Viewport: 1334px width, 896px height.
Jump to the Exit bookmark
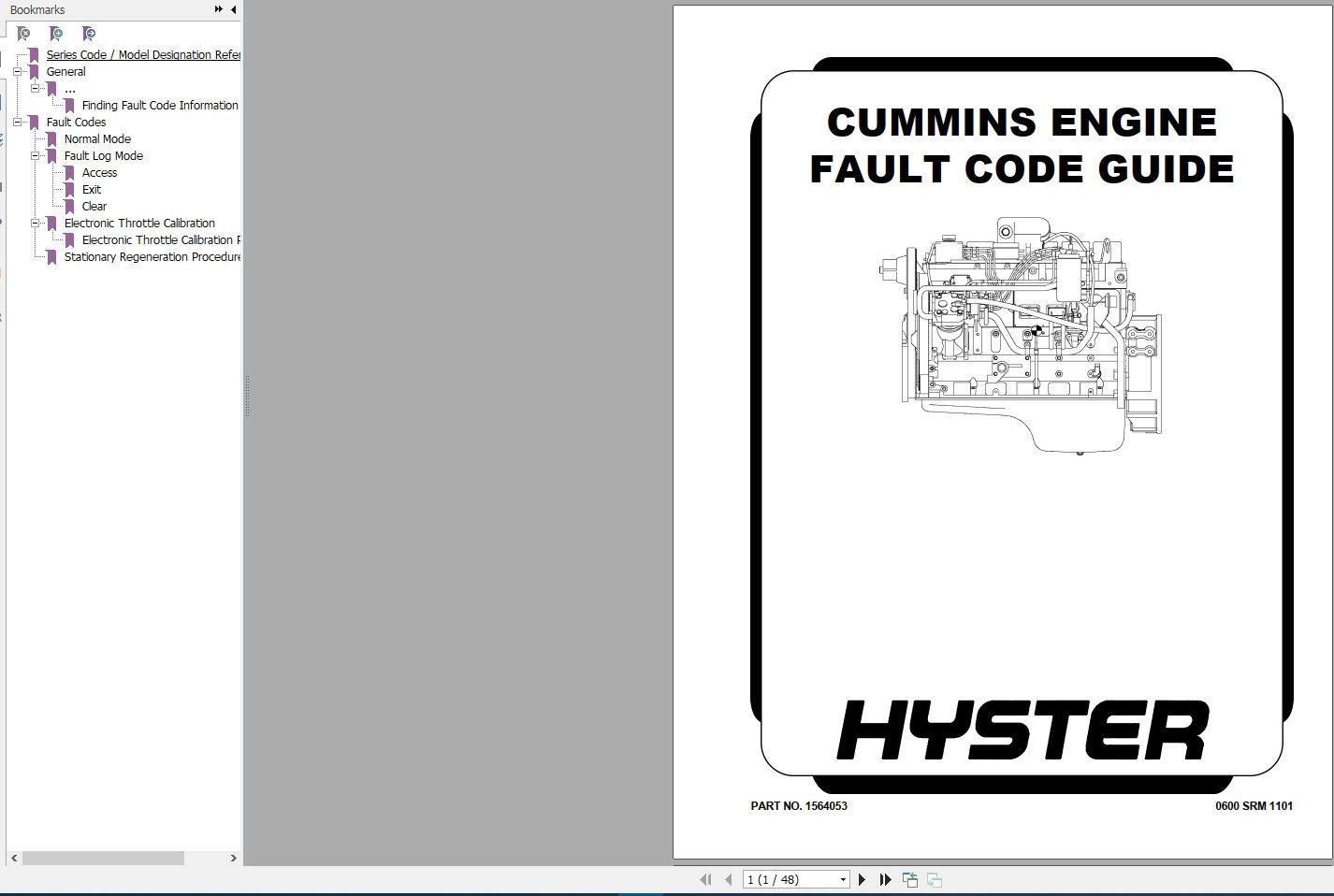tap(92, 189)
